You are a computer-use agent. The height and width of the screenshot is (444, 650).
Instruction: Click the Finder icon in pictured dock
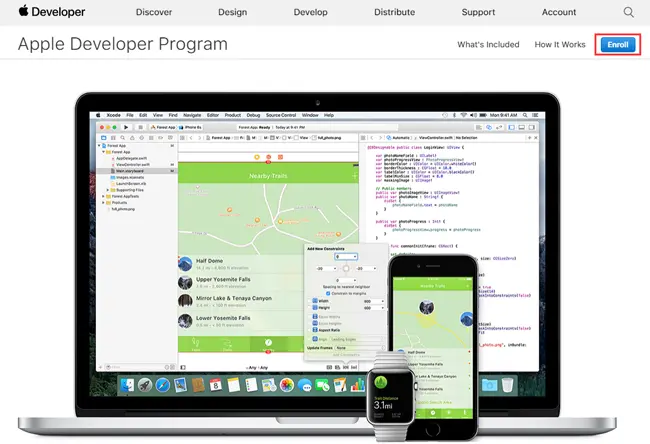tap(127, 385)
